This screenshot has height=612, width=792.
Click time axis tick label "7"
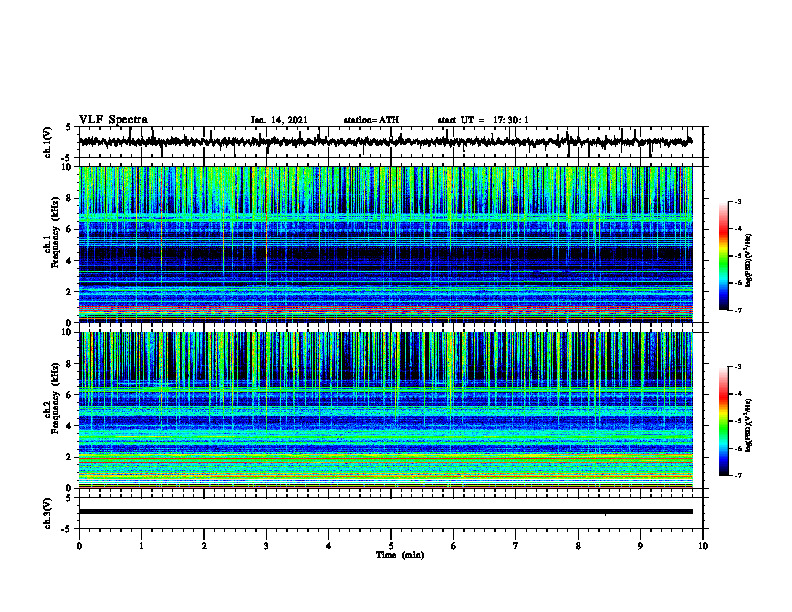516,546
